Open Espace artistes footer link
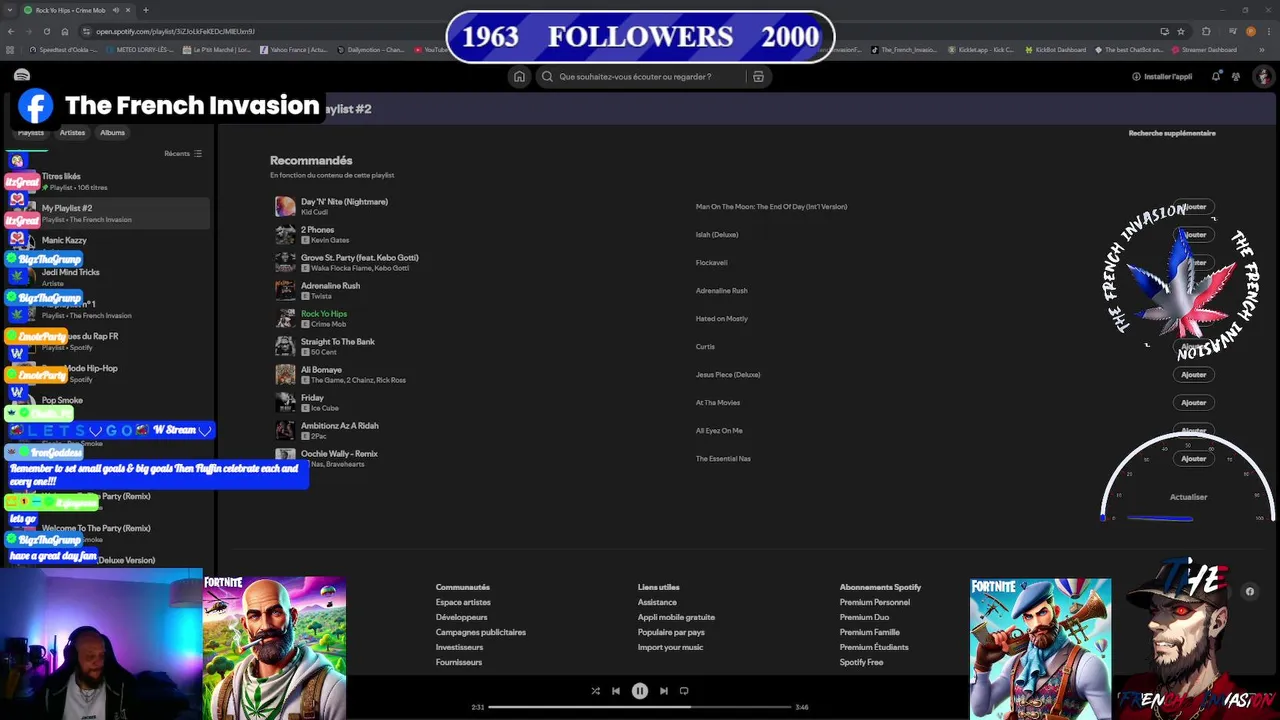Screen dimensions: 1280x720 coord(463,602)
